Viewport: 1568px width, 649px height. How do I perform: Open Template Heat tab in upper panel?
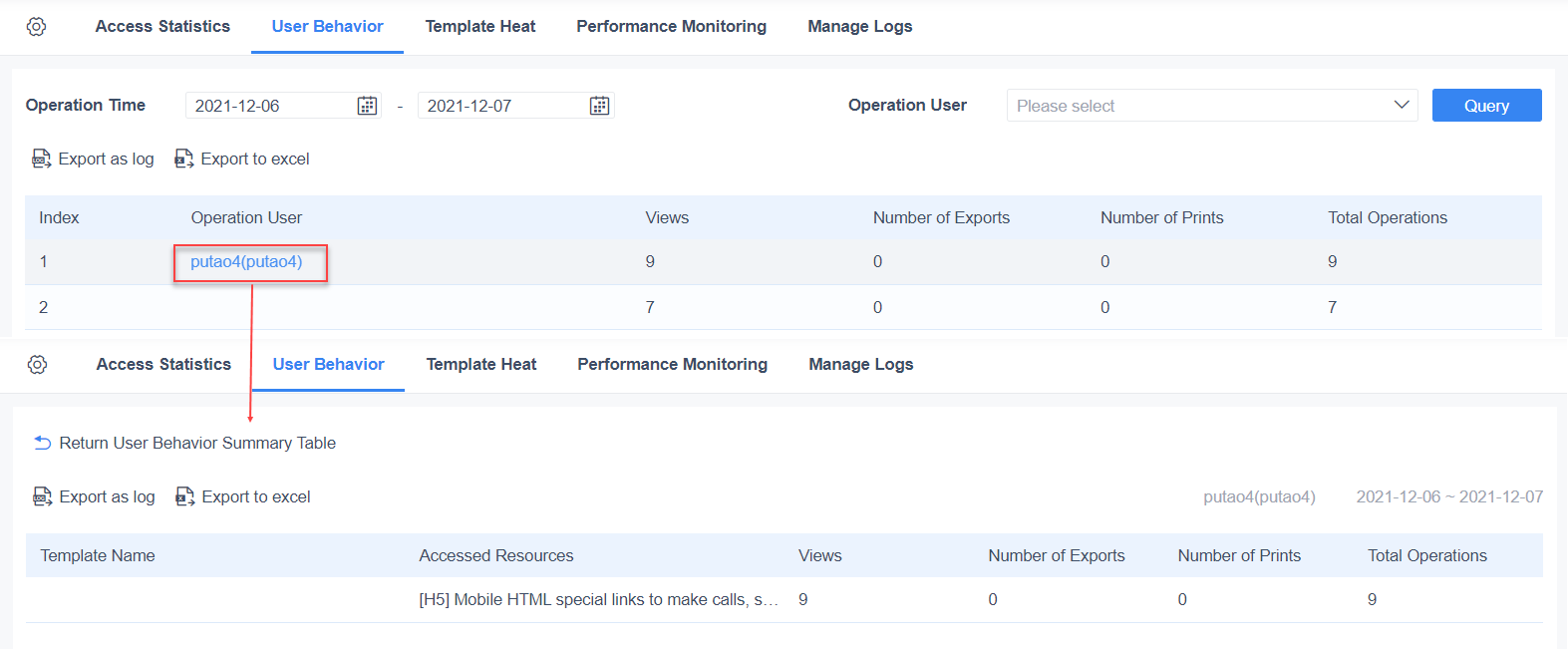(480, 27)
